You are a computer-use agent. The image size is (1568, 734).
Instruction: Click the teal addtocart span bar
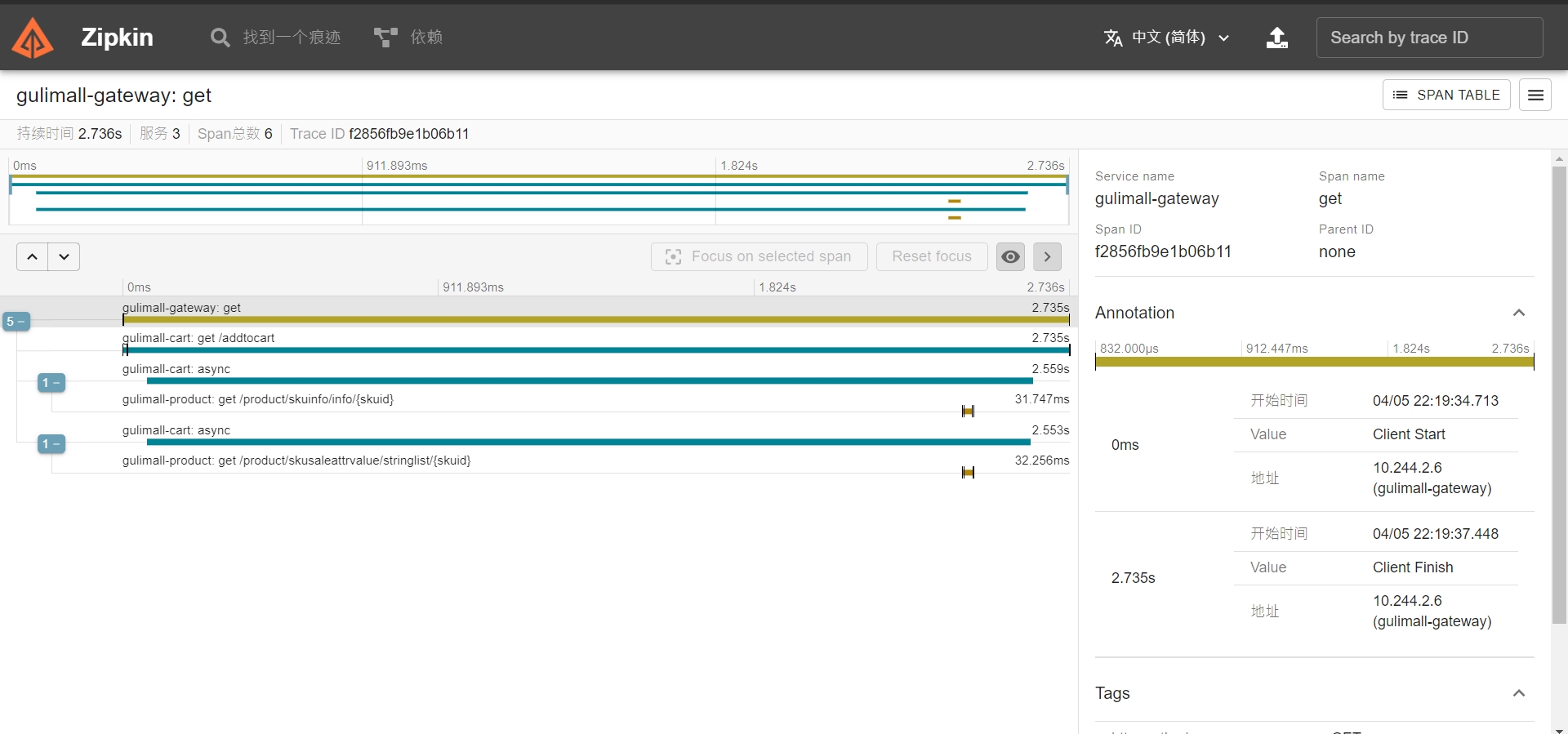596,350
